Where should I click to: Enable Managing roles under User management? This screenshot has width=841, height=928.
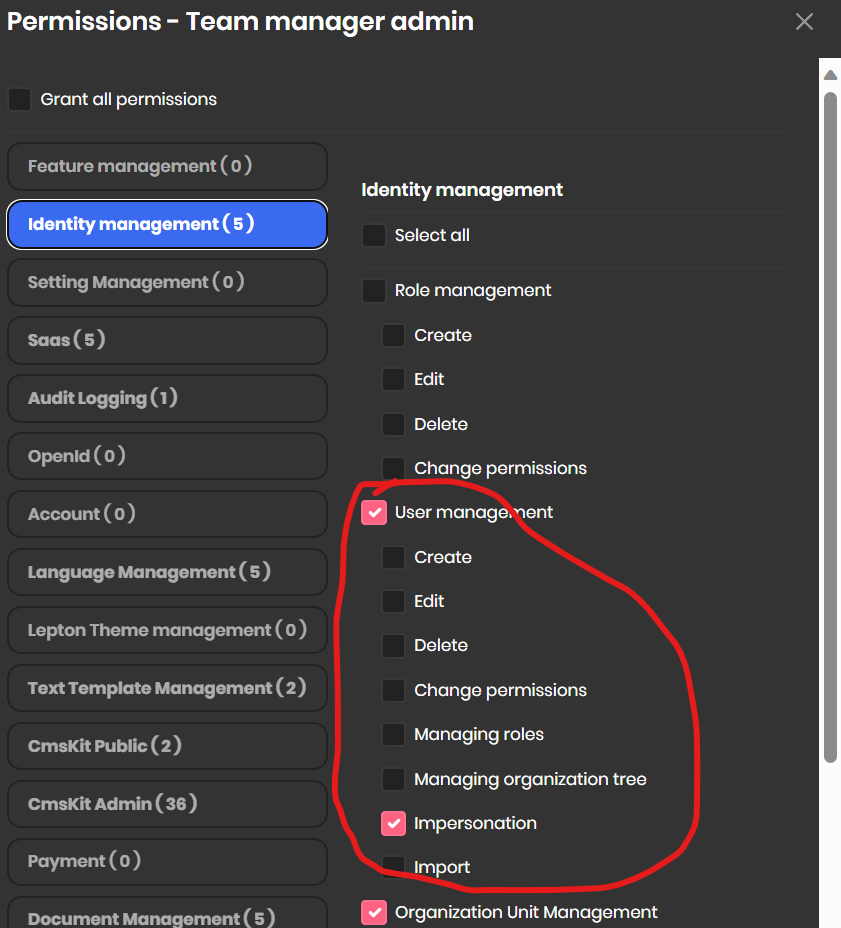pos(394,735)
